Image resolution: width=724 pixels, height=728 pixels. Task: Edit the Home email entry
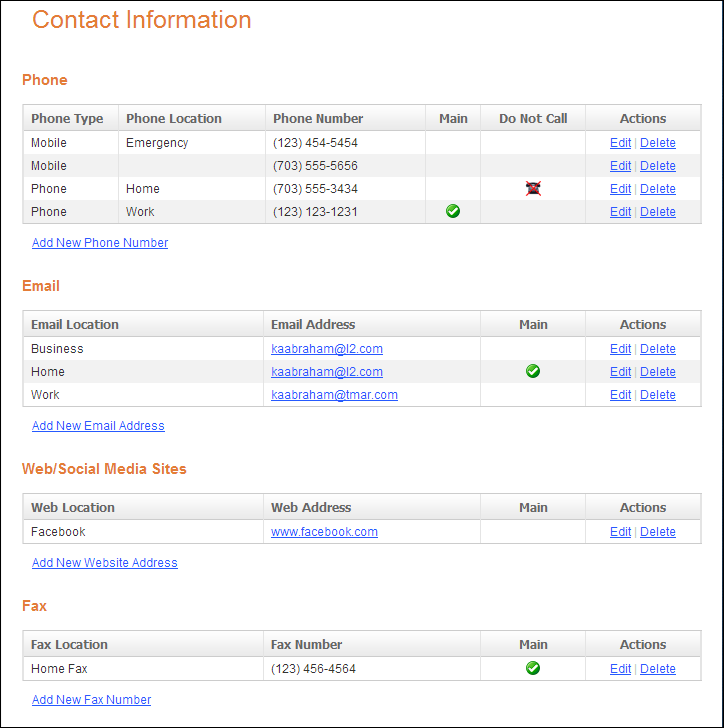click(620, 371)
